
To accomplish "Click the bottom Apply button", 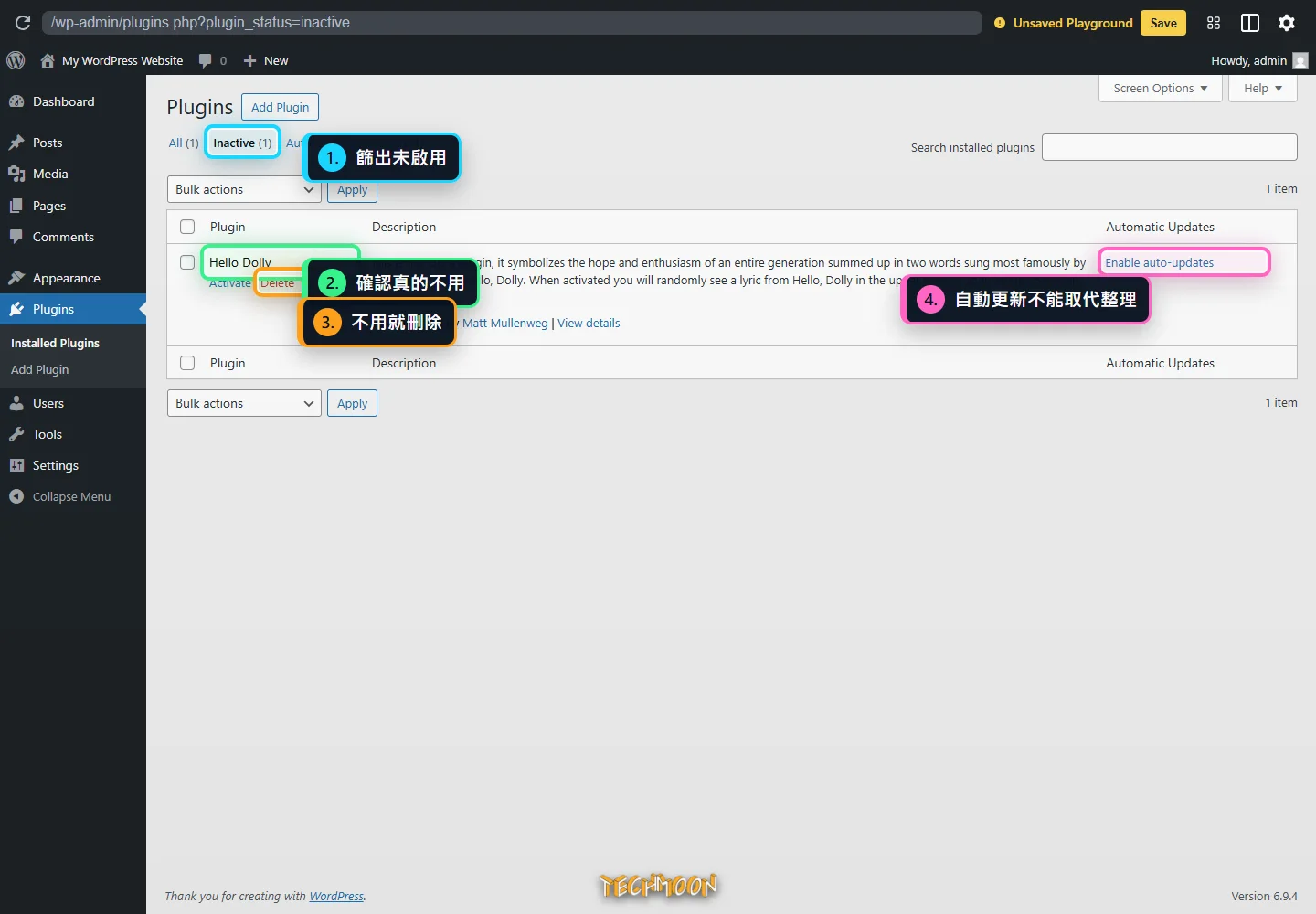I will pyautogui.click(x=352, y=403).
